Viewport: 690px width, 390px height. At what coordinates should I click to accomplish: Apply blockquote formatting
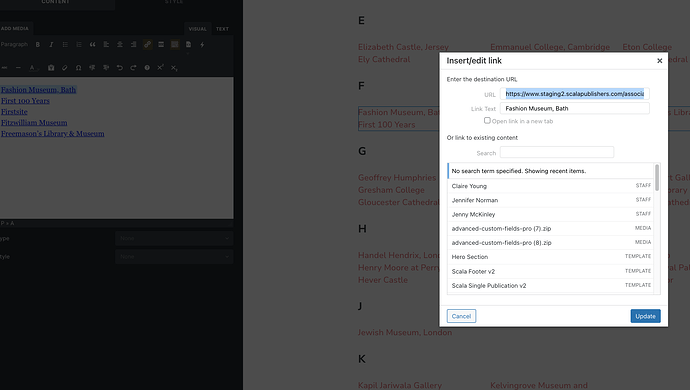point(92,44)
